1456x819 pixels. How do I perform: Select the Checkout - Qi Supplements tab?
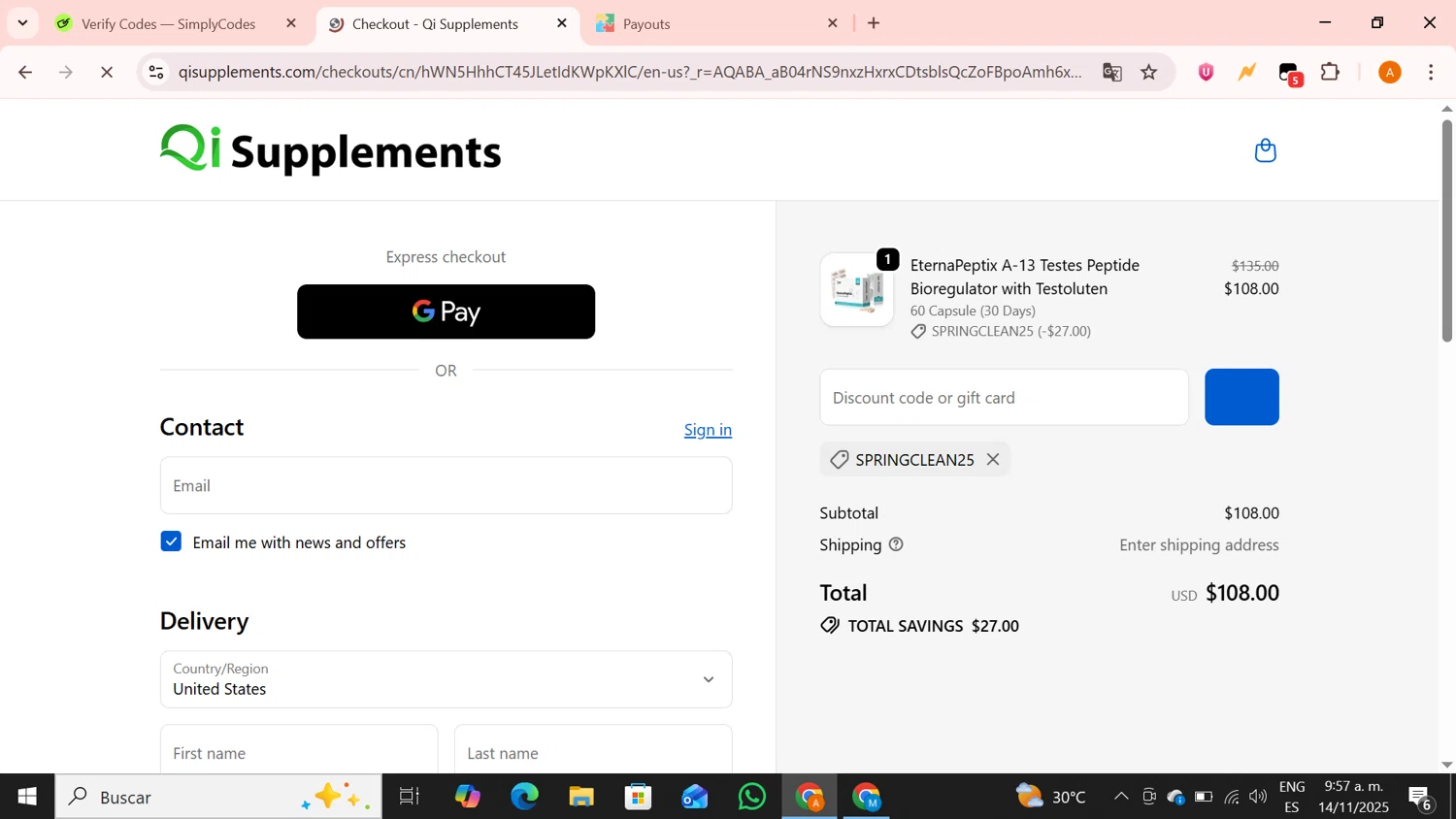point(435,23)
